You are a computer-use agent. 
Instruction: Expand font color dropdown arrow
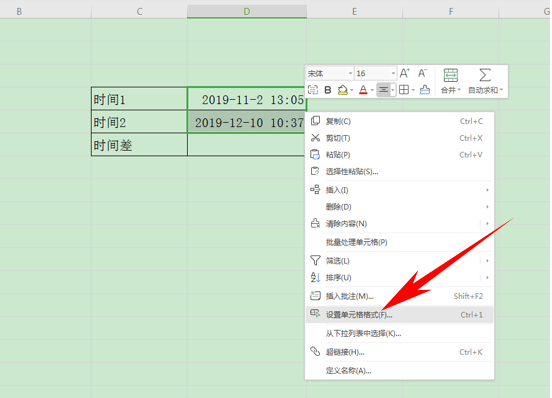tap(372, 90)
